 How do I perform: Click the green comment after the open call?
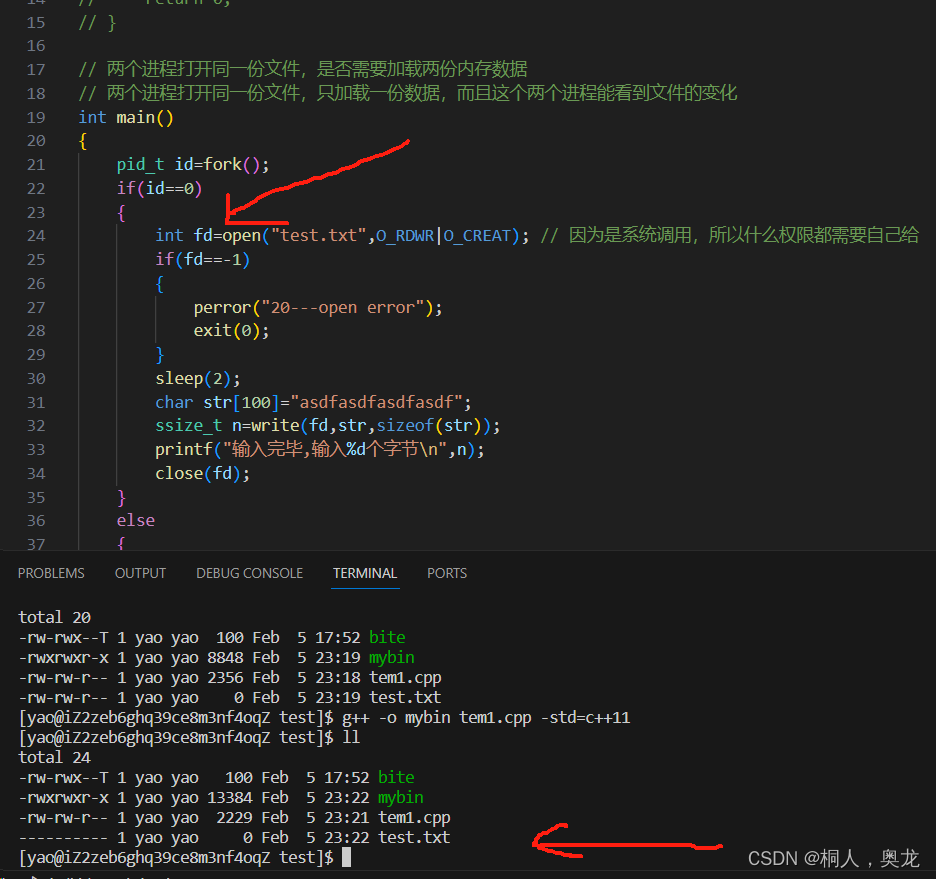tap(729, 236)
